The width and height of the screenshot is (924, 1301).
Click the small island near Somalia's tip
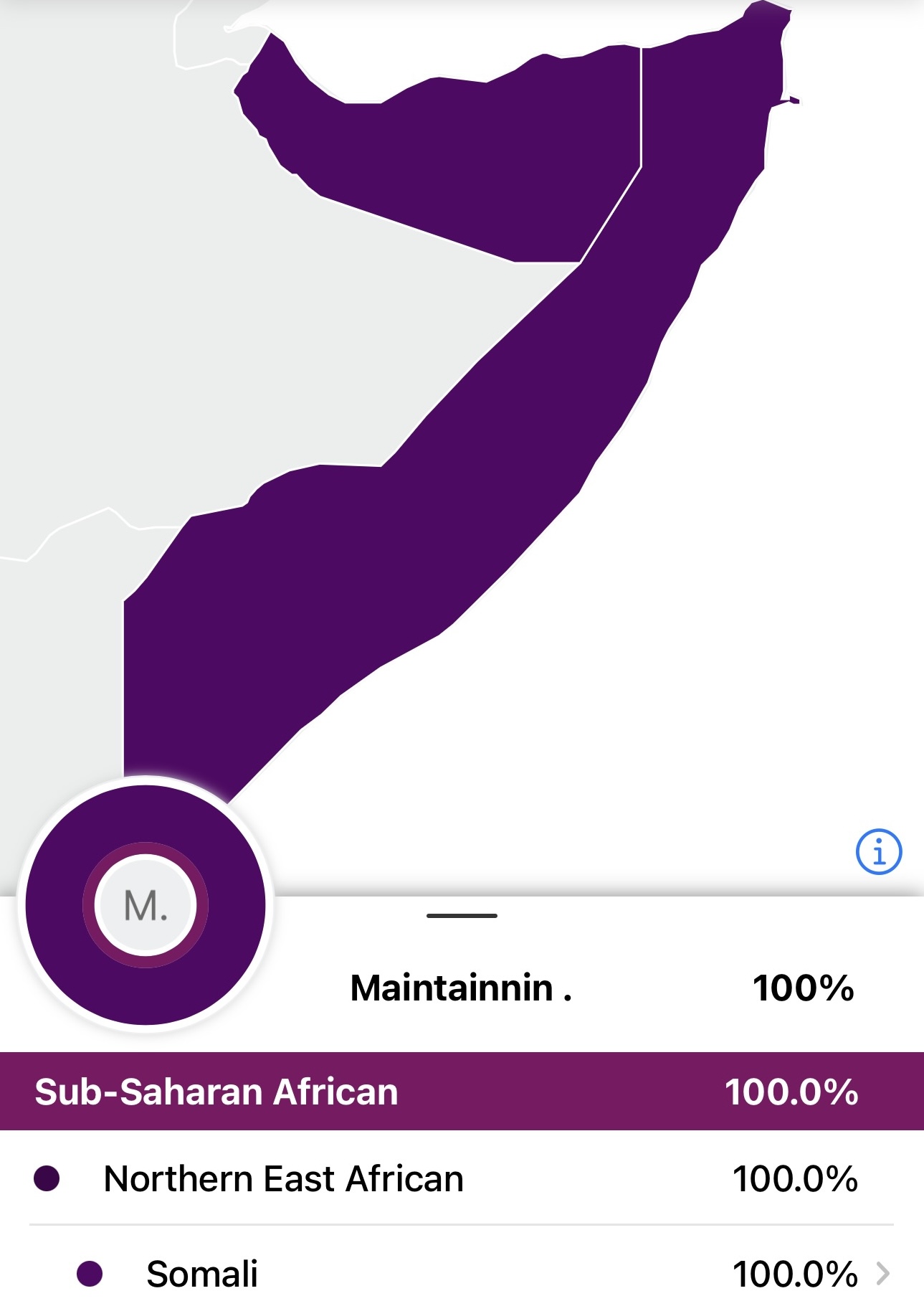point(794,100)
